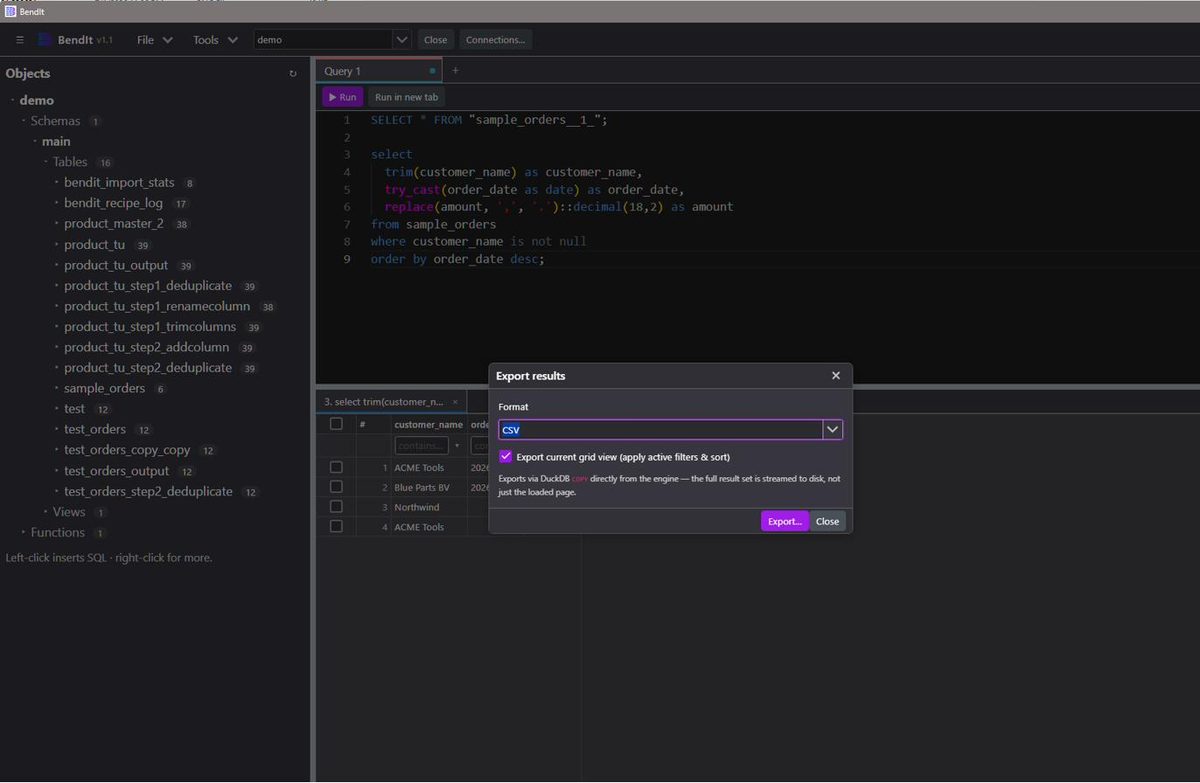
Task: Open the File menu
Action: 155,40
